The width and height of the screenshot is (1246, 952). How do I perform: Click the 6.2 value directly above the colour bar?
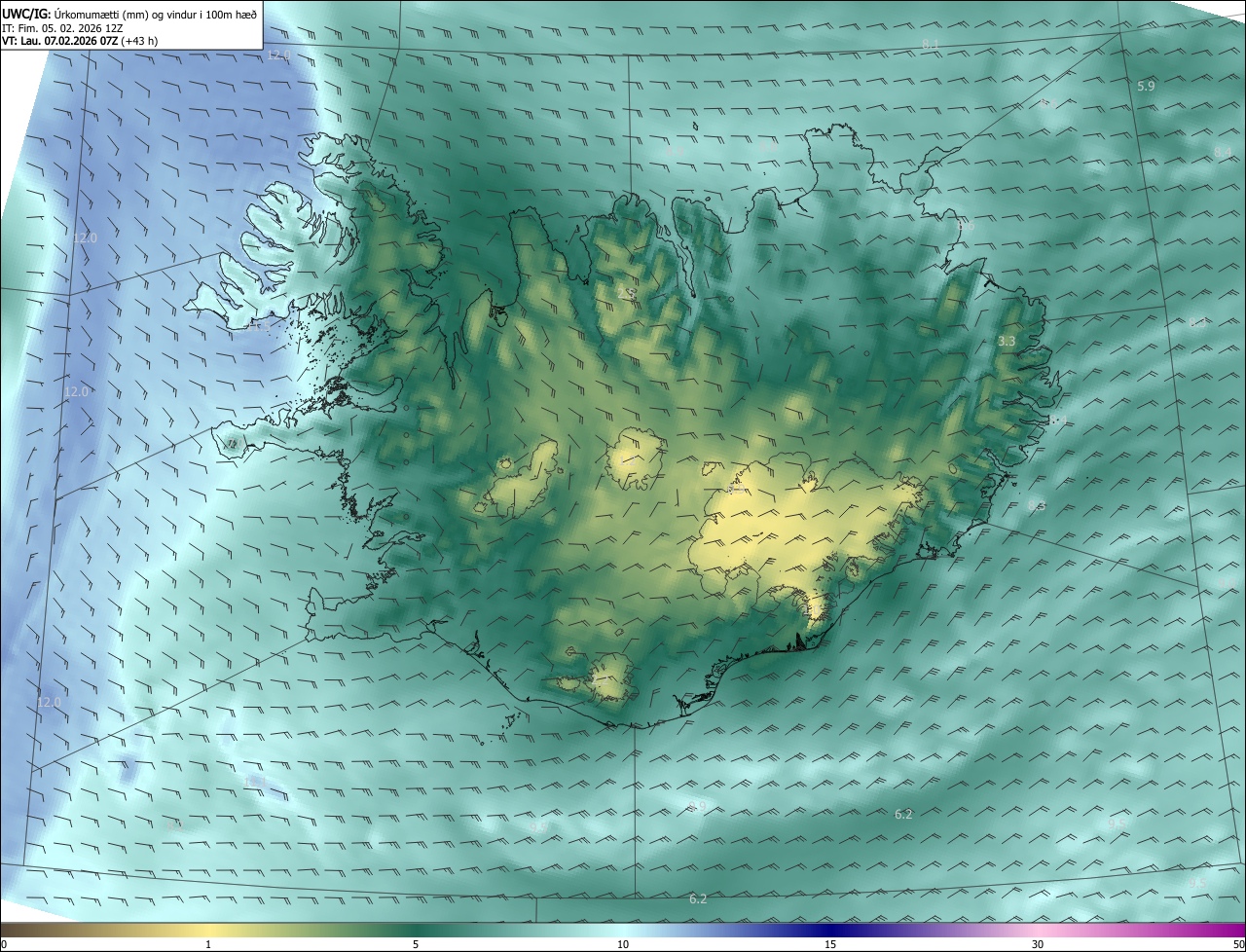pyautogui.click(x=698, y=899)
